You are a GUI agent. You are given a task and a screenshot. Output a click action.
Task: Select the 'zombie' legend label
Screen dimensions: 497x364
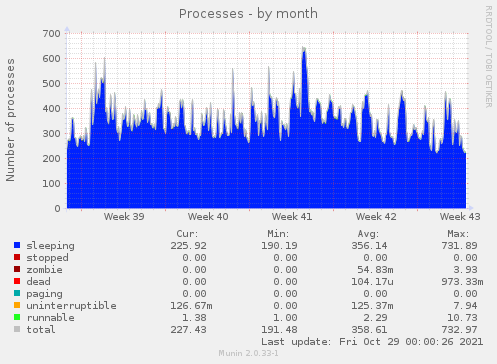tap(44, 270)
